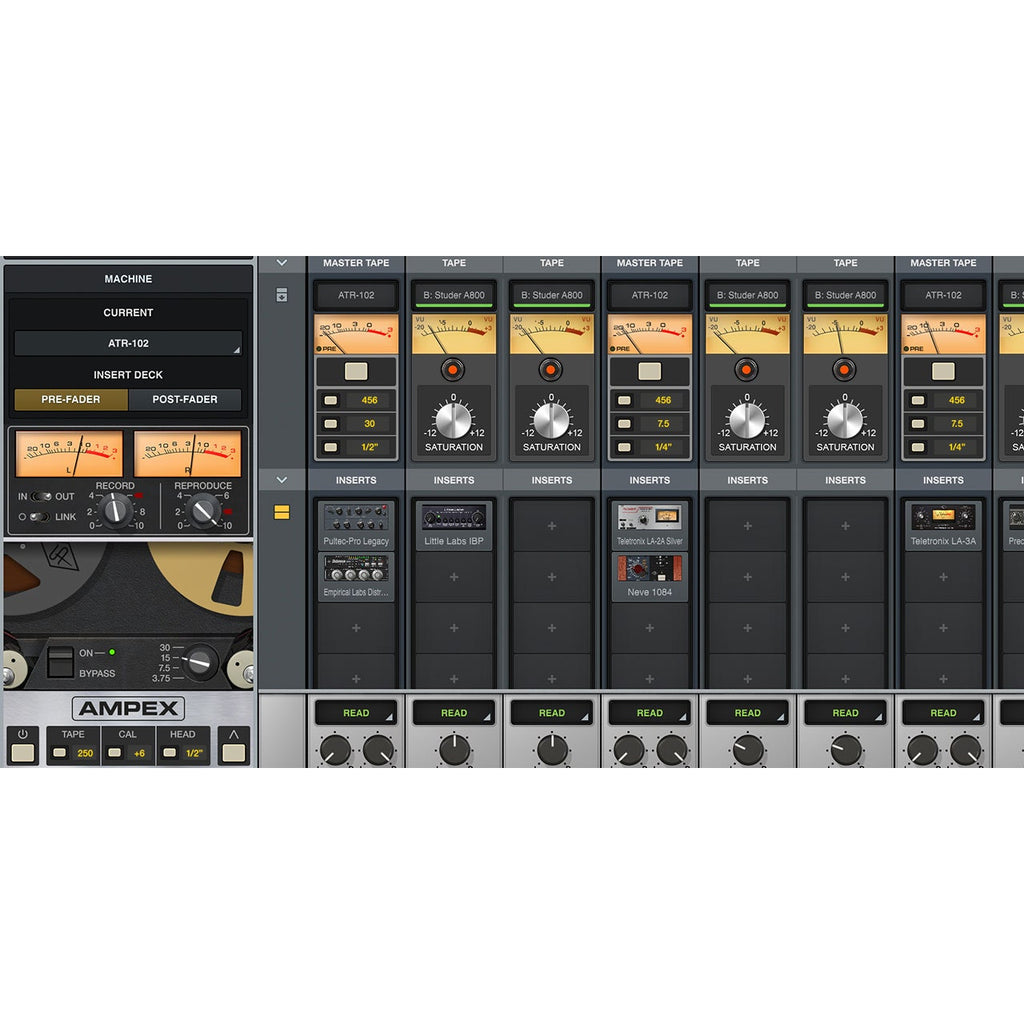Viewport: 1024px width, 1024px height.
Task: Open the Teletronix LA-2A Silver insert
Action: point(650,524)
